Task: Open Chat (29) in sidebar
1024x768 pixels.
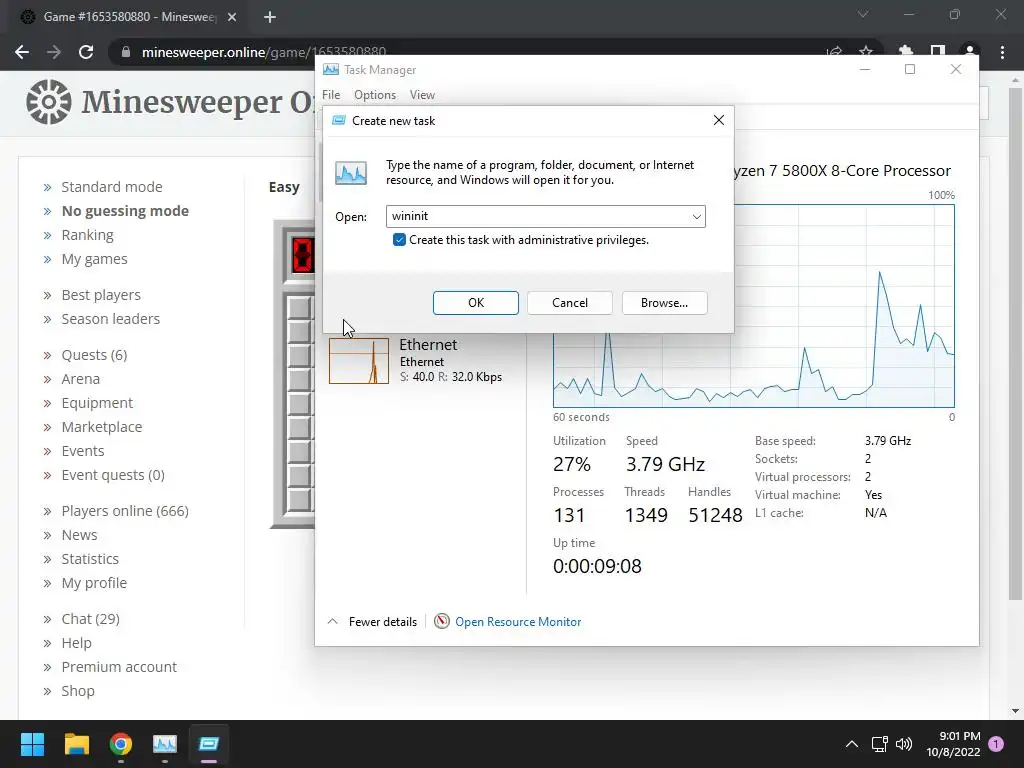Action: tap(90, 619)
